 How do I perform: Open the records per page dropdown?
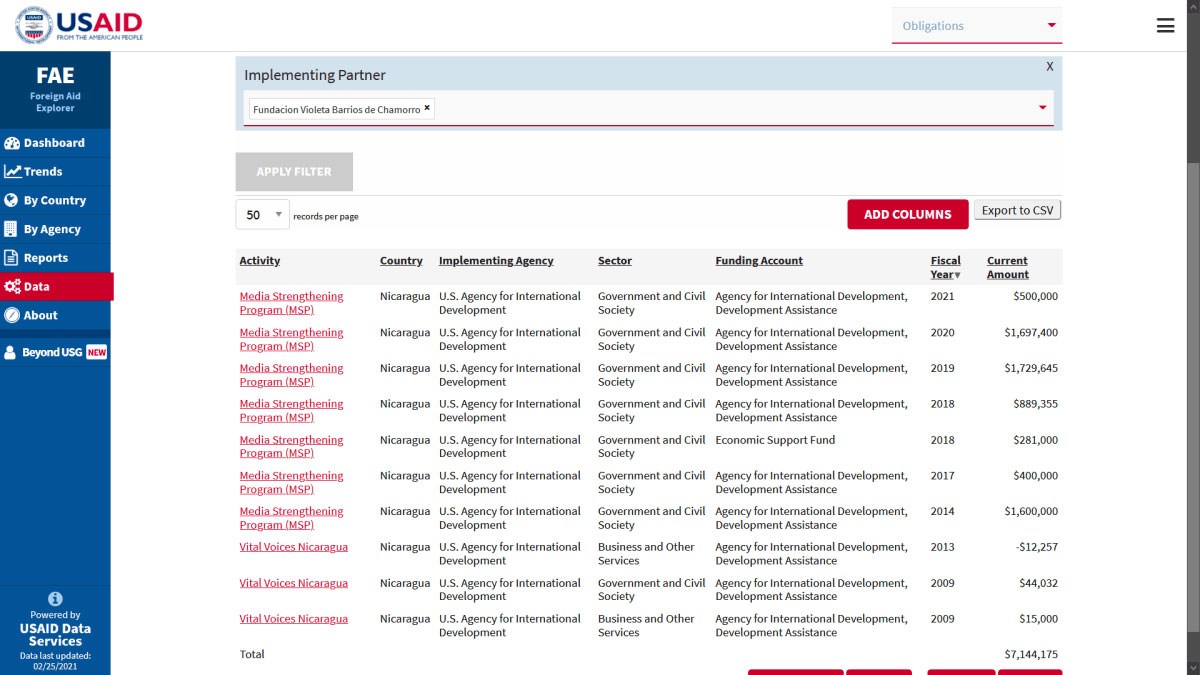click(x=263, y=215)
